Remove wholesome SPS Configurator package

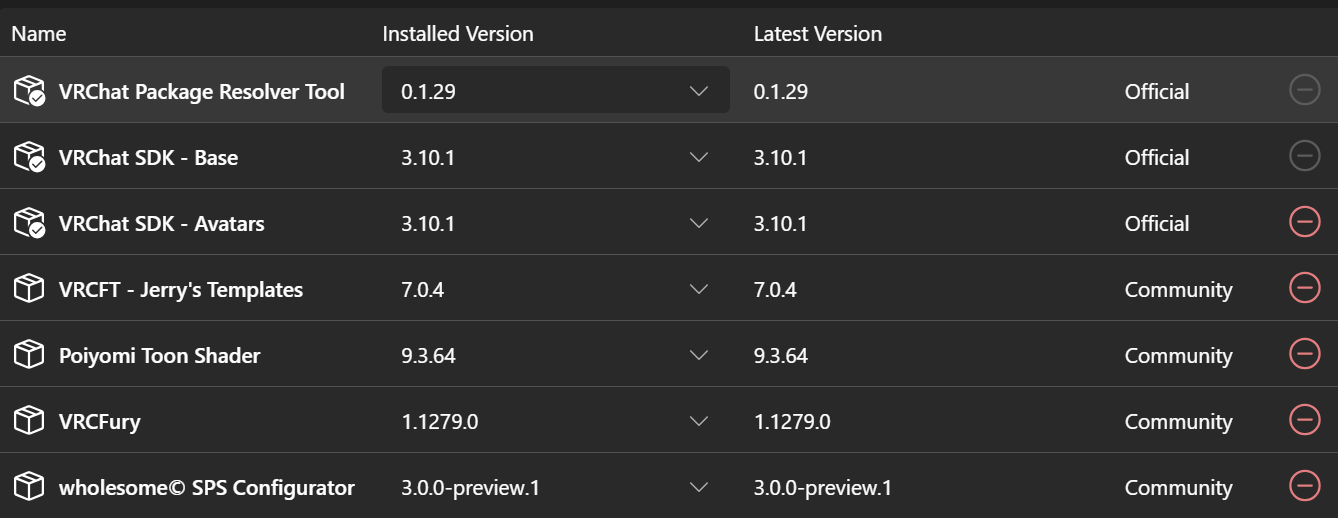[1304, 486]
